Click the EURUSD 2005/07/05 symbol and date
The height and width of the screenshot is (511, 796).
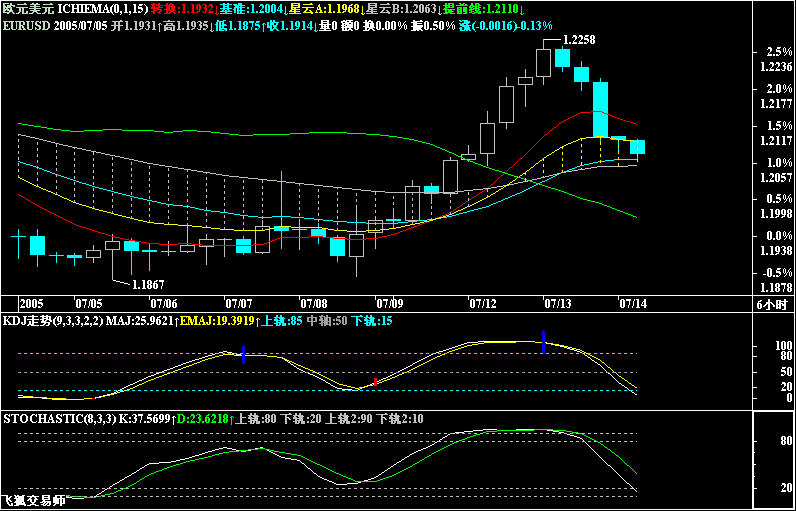pos(55,26)
